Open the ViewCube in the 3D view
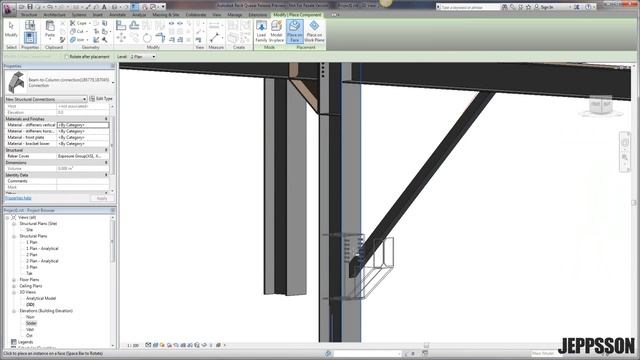 click(601, 105)
